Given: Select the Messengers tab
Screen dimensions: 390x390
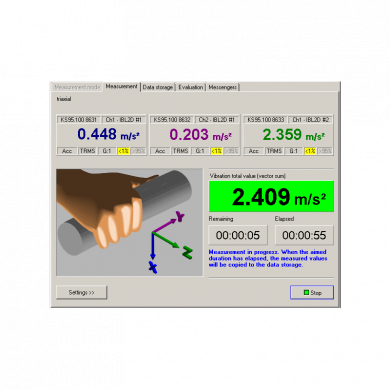Looking at the screenshot, I should tap(223, 87).
